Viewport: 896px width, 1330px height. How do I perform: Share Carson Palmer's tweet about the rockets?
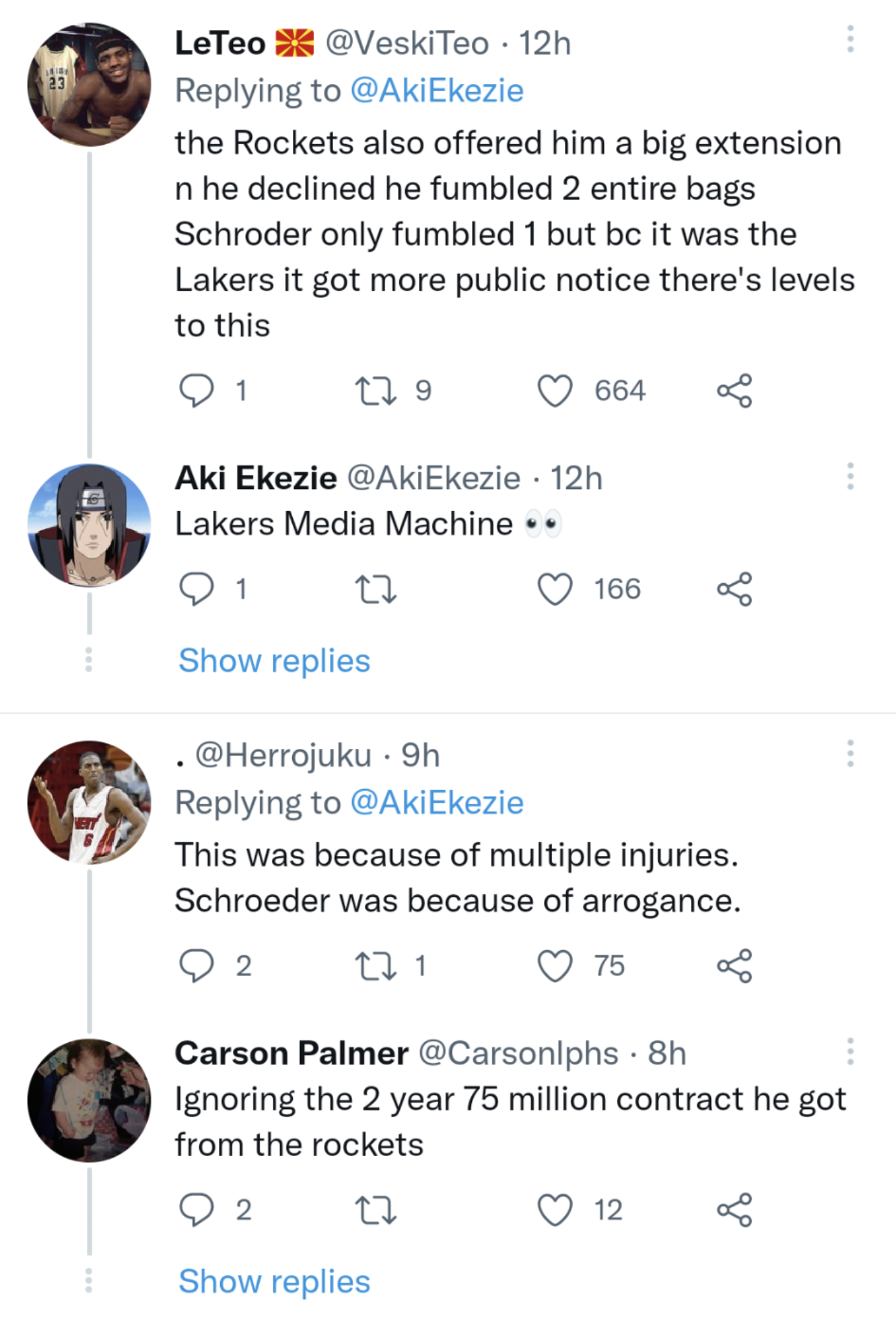(734, 1210)
